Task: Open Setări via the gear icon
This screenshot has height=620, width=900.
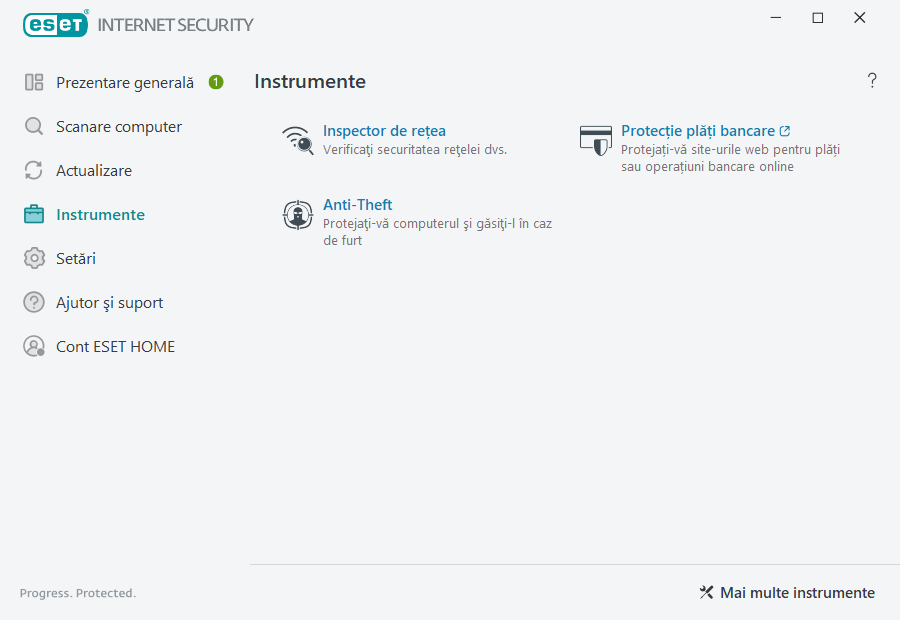Action: (x=33, y=258)
